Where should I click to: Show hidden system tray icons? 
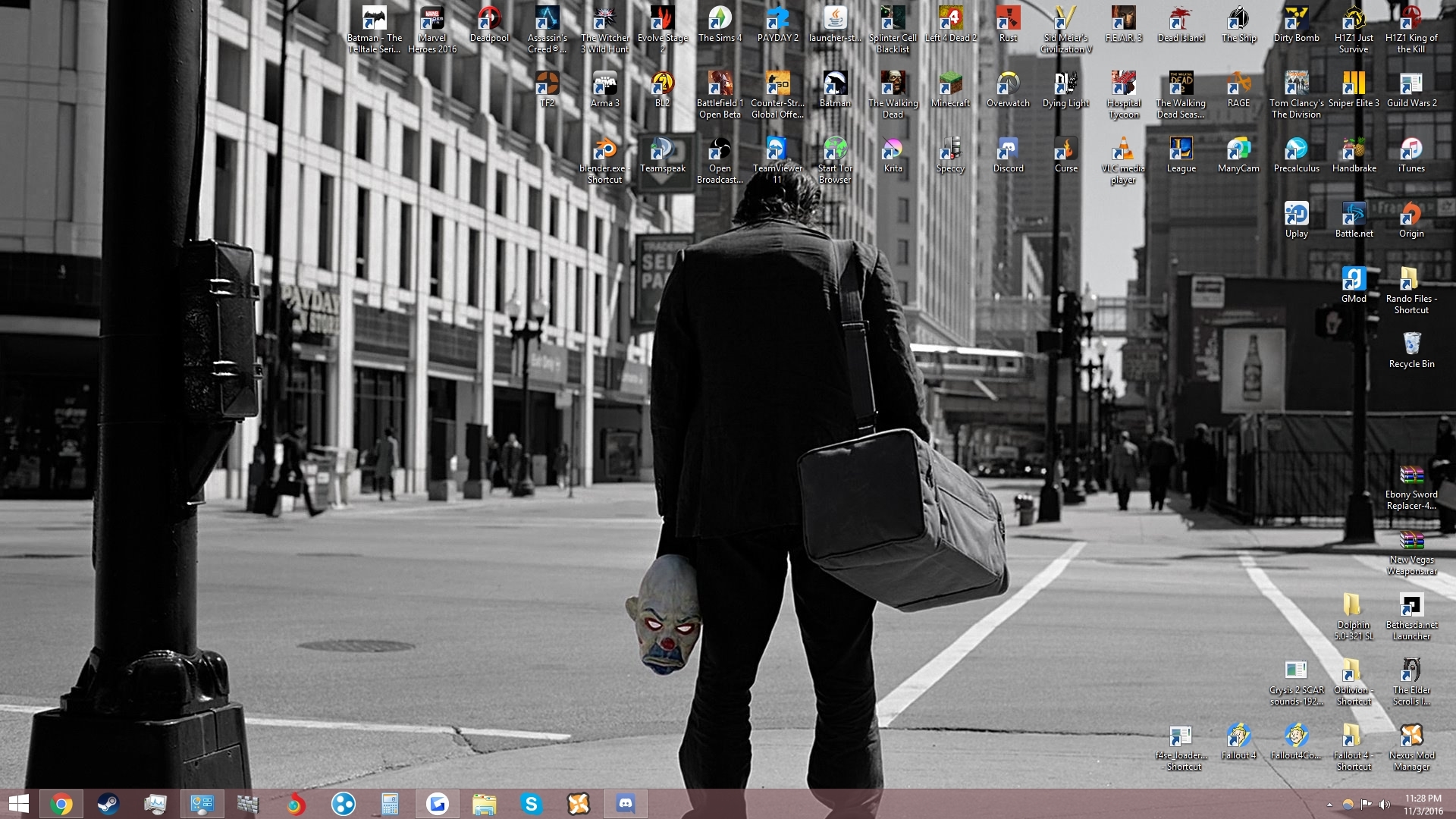pyautogui.click(x=1329, y=805)
